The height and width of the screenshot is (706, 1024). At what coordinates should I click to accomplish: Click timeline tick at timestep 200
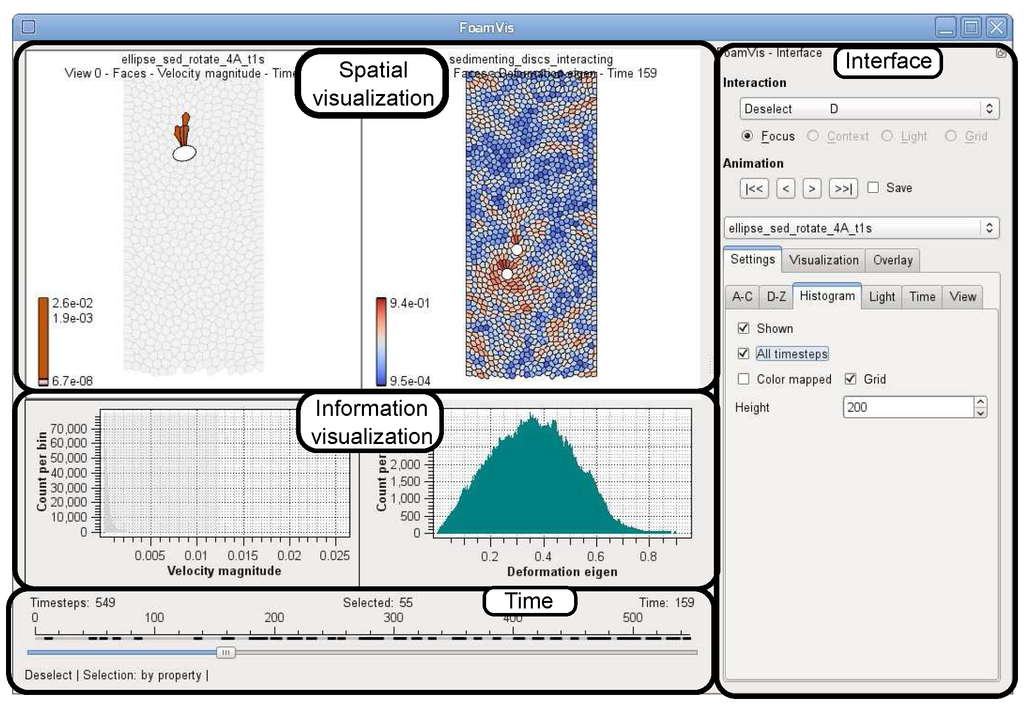click(x=274, y=630)
